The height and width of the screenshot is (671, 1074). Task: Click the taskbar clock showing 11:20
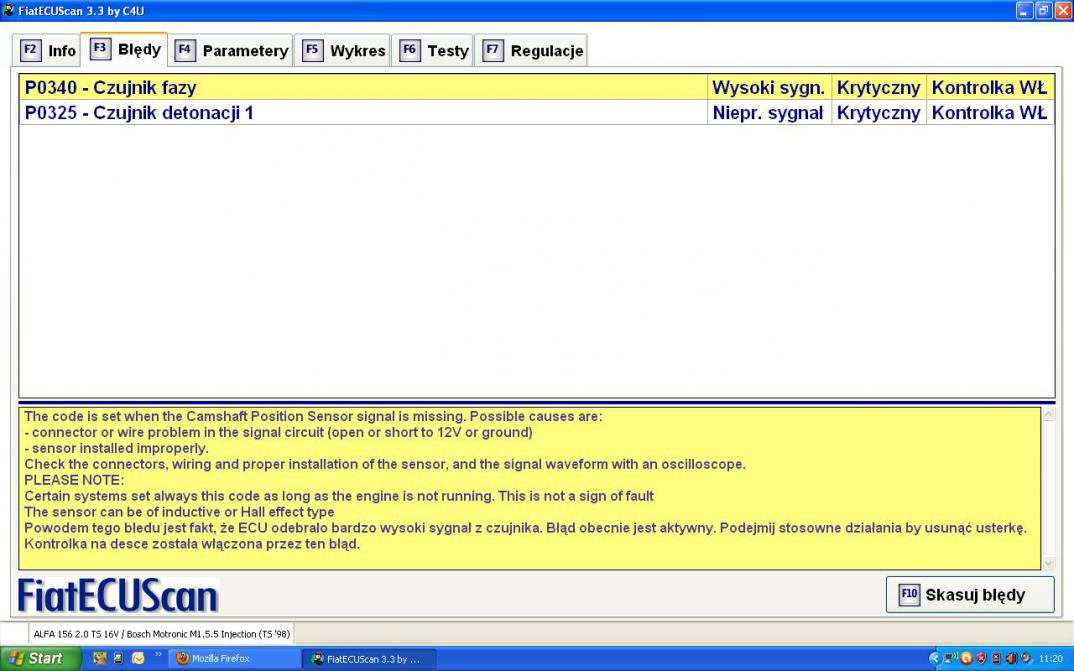1051,659
